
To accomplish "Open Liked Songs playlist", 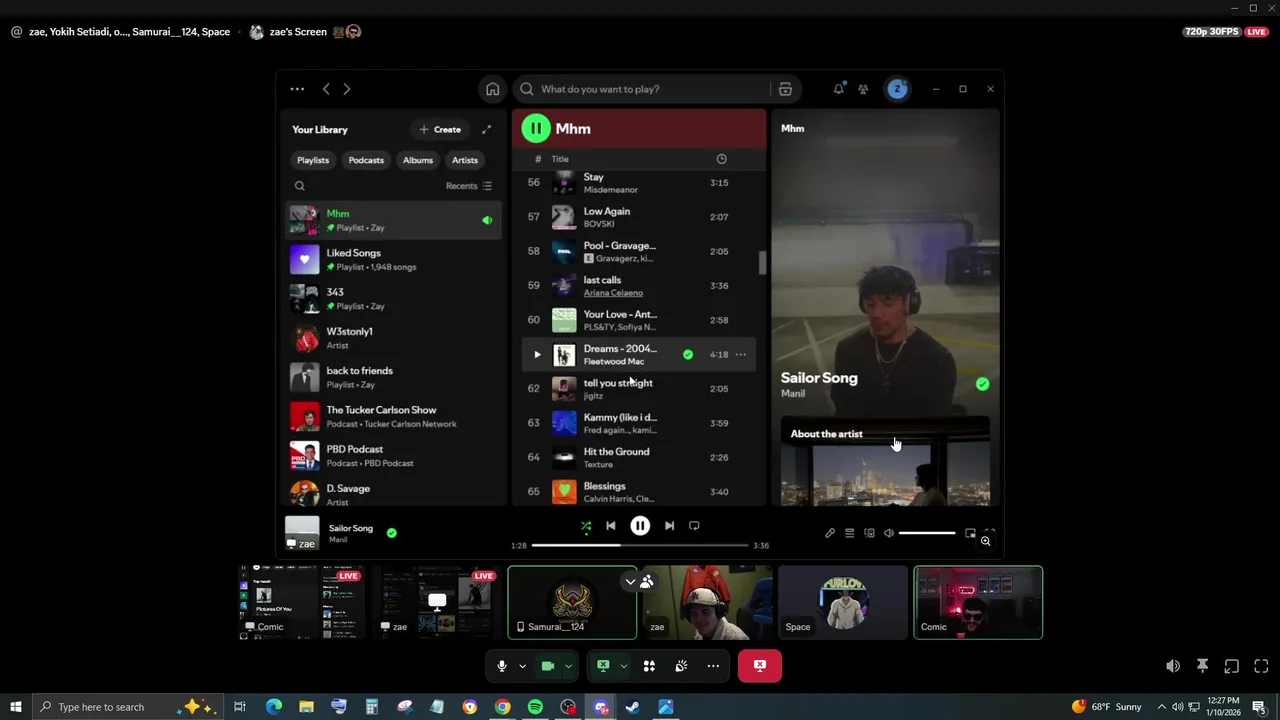I will point(393,260).
